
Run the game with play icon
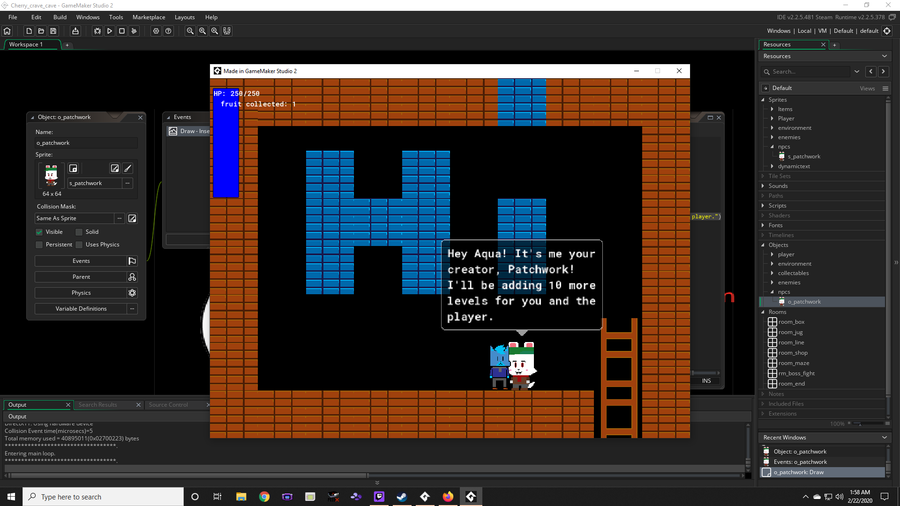point(109,31)
